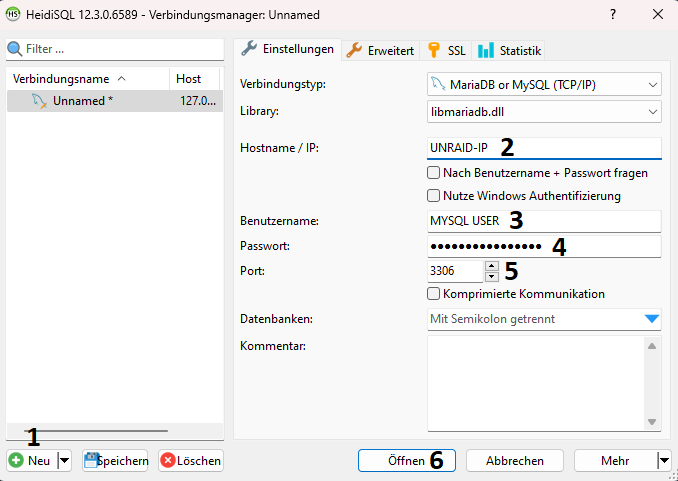Click the floppy disk icon on Speichern
Image resolution: width=678 pixels, height=481 pixels.
pos(91,460)
